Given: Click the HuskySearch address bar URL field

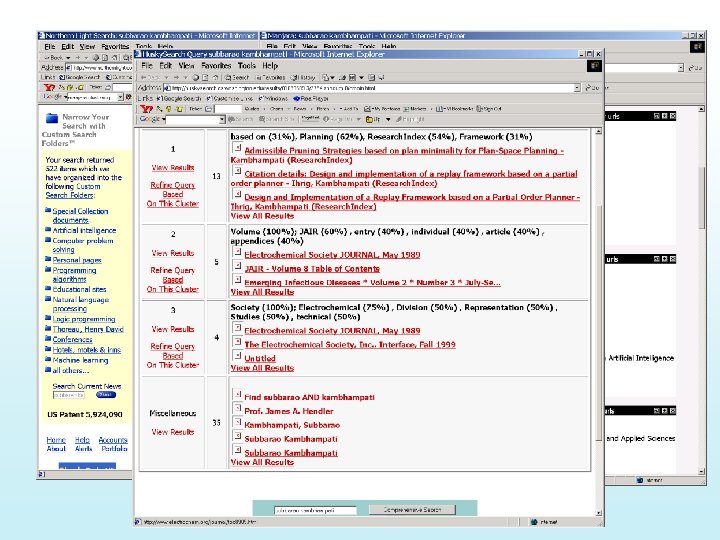Looking at the screenshot, I should 369,88.
